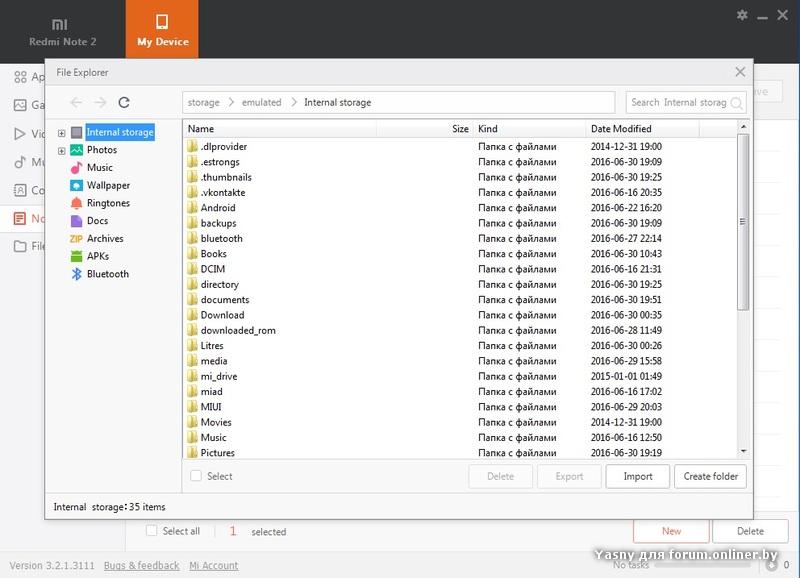Expand the Photos tree node

(62, 151)
